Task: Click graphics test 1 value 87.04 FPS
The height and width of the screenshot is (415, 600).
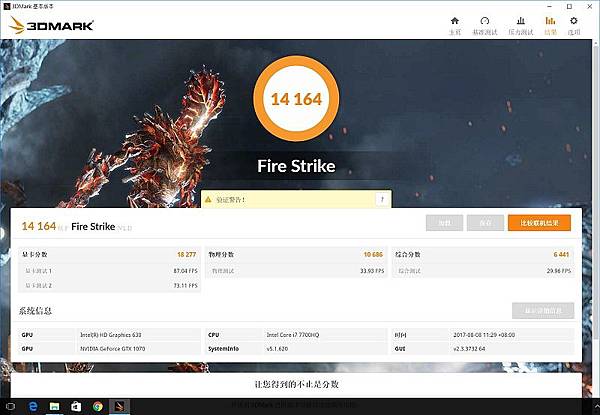Action: (x=186, y=271)
